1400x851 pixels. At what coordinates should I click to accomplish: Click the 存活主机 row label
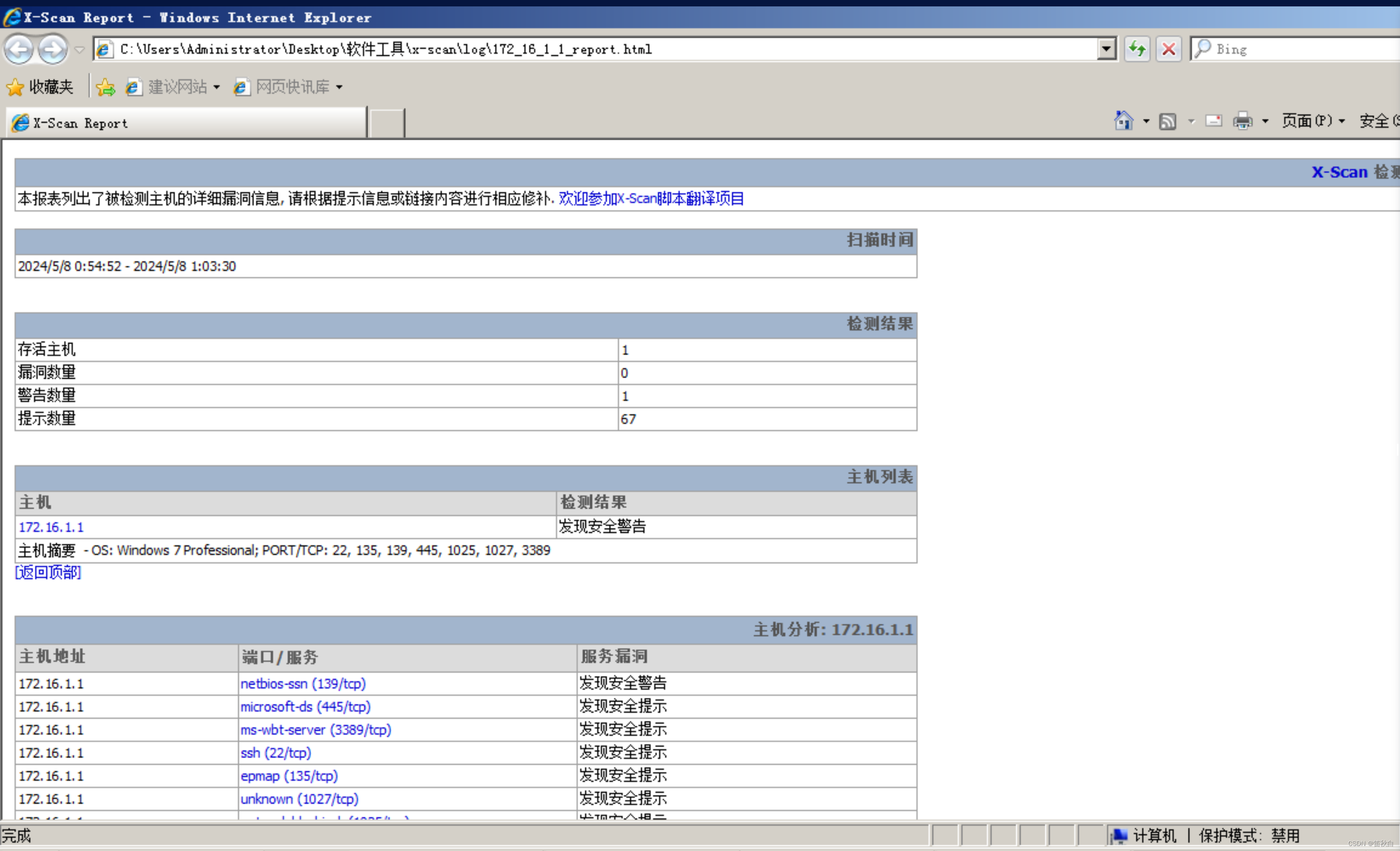47,349
